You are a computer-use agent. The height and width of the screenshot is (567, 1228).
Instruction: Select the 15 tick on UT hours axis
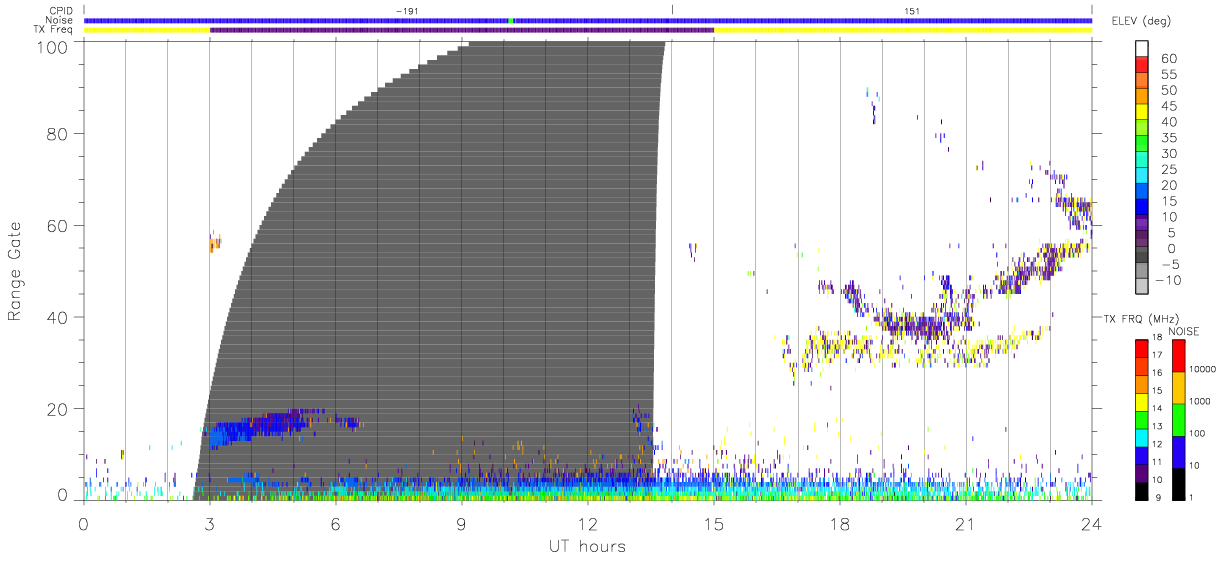pos(714,525)
